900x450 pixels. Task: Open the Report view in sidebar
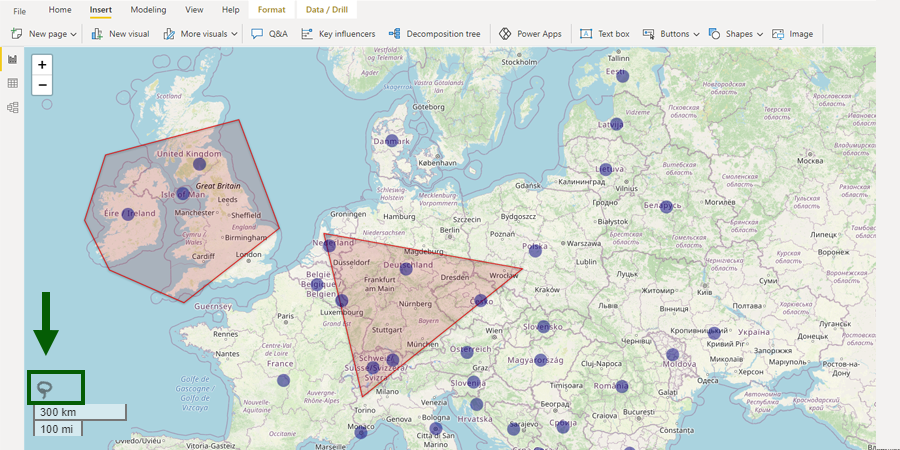[x=13, y=59]
